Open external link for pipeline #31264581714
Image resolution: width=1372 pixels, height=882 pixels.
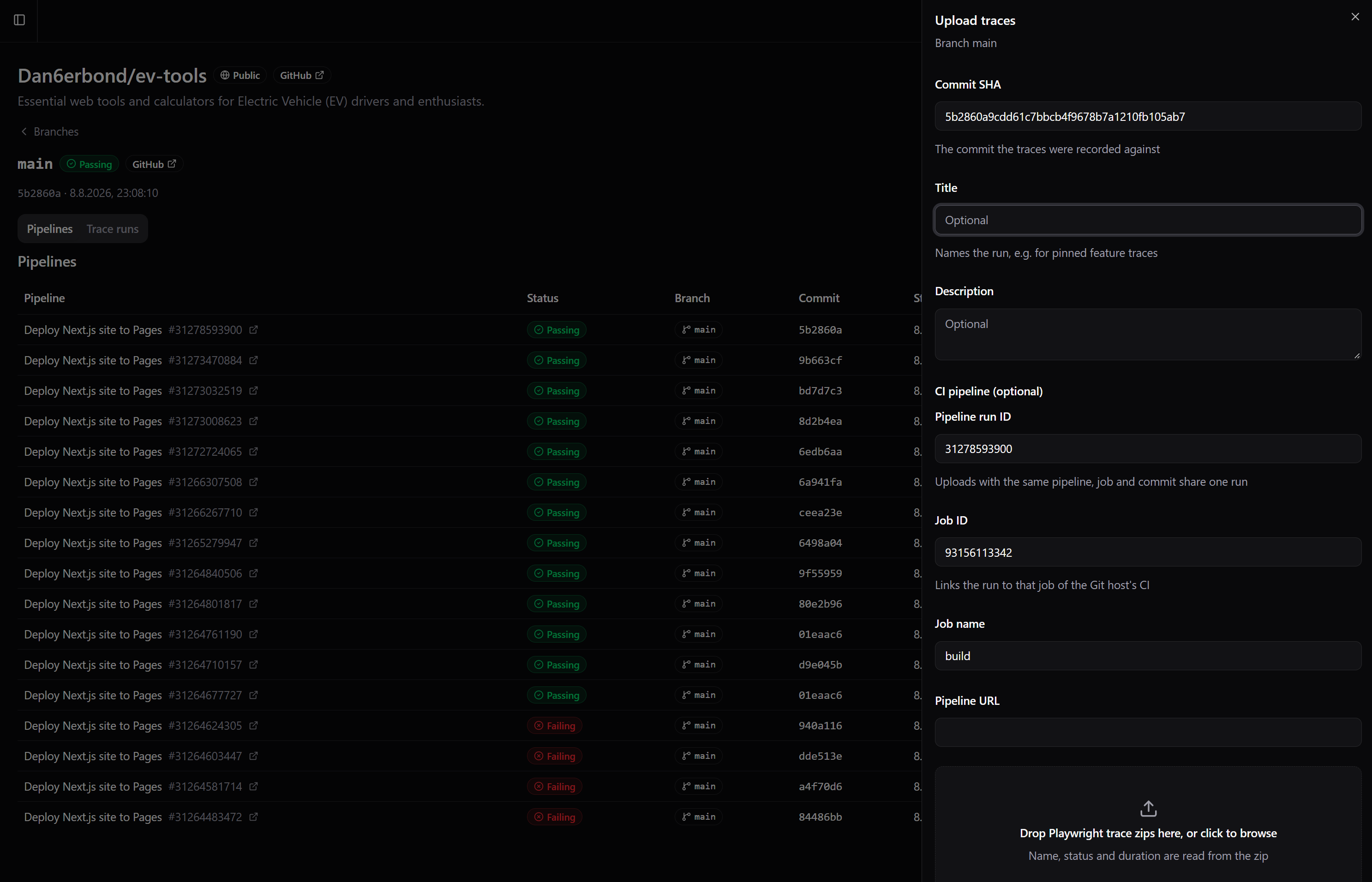click(254, 787)
